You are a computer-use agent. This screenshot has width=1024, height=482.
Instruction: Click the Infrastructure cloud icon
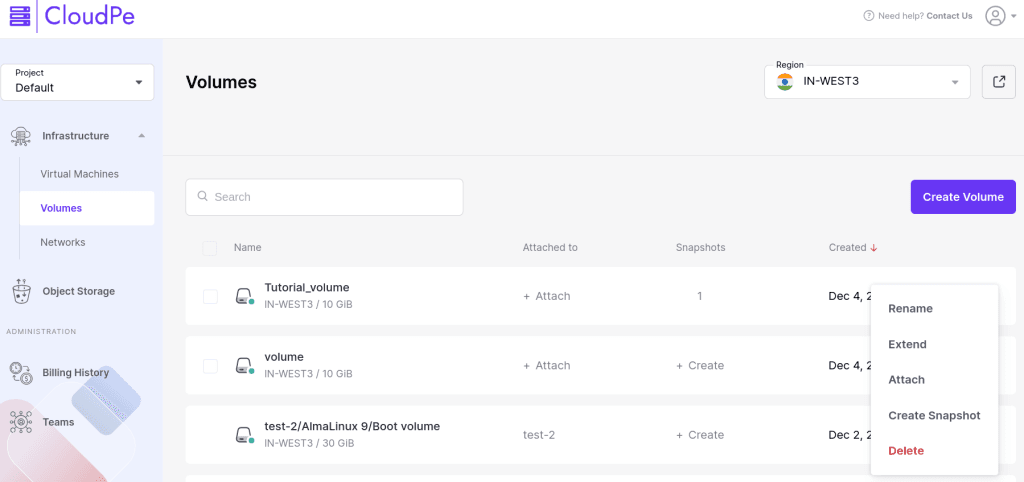[22, 136]
